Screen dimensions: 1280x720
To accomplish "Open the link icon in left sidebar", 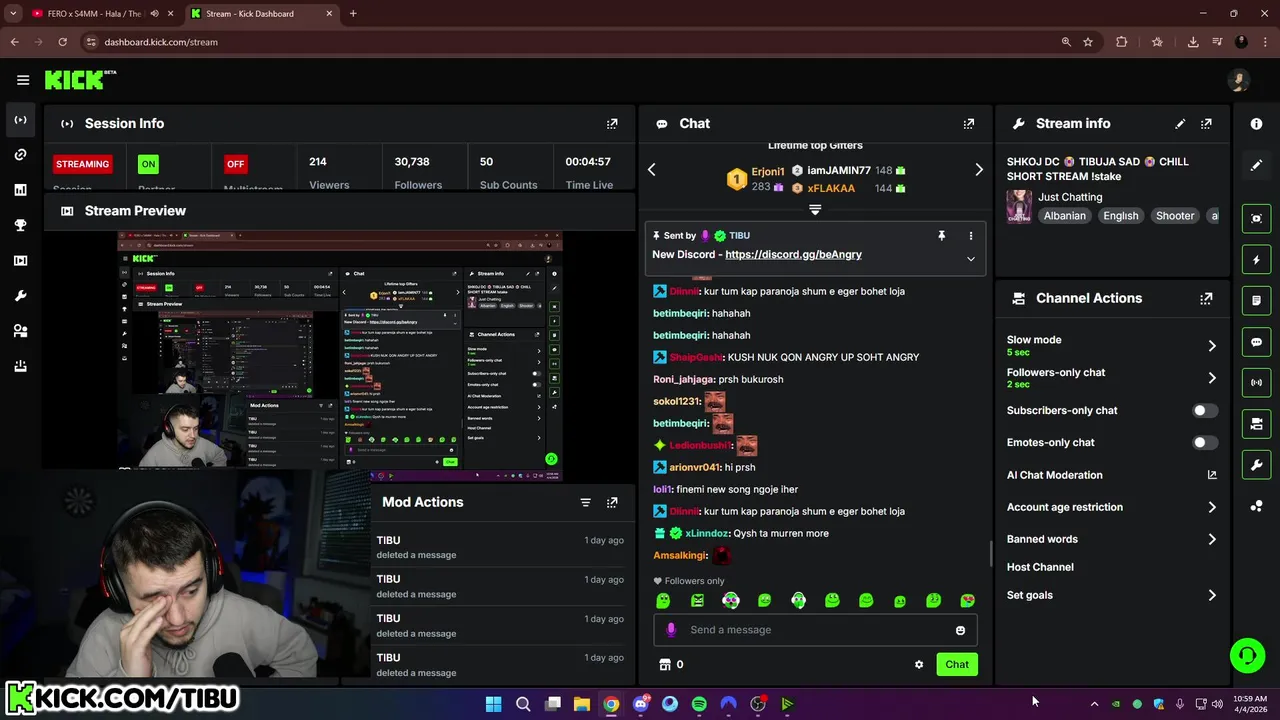I will 20,155.
